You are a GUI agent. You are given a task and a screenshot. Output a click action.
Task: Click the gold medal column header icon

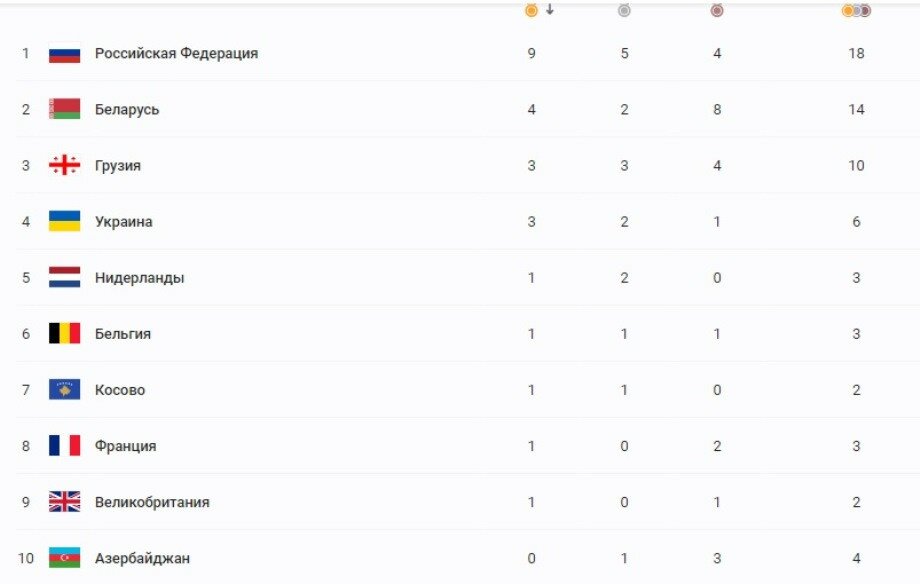[531, 11]
